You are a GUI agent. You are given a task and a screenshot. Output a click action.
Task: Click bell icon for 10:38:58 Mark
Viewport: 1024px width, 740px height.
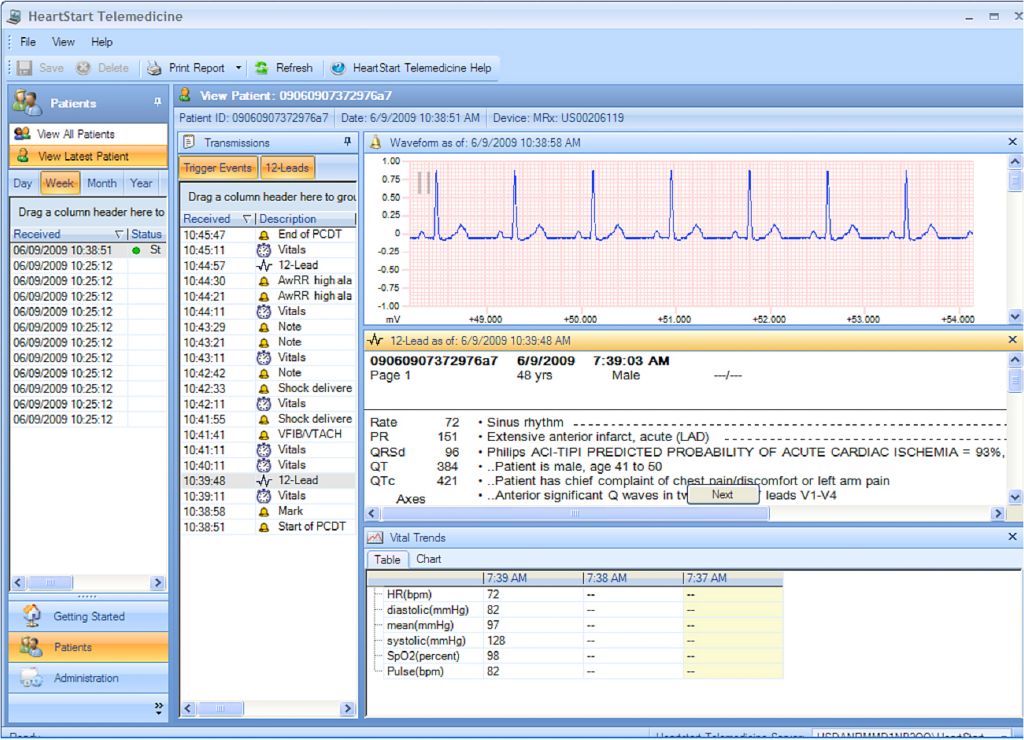pos(264,511)
